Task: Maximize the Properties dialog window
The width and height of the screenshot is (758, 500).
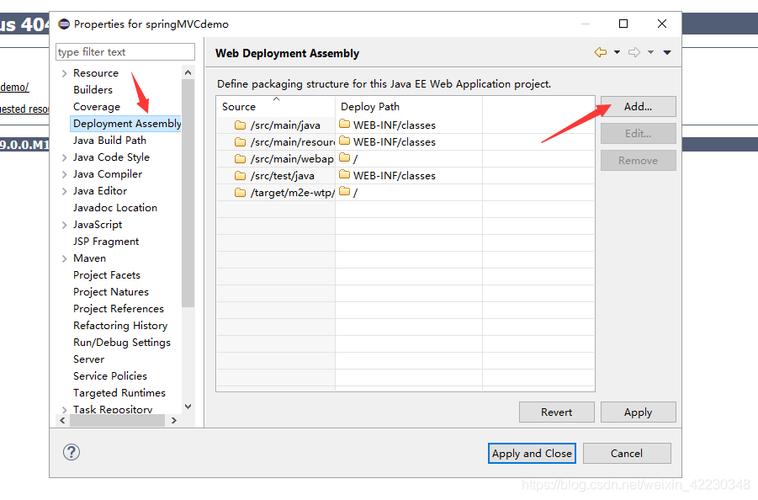Action: pyautogui.click(x=624, y=24)
